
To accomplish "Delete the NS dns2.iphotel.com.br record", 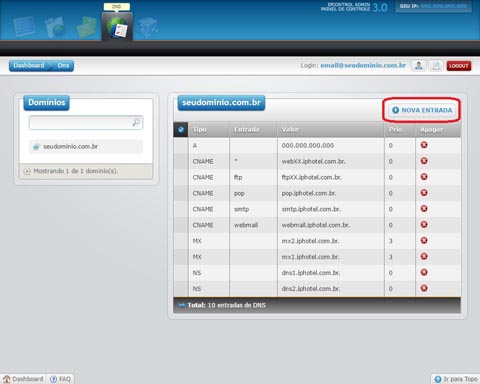I will click(x=424, y=288).
